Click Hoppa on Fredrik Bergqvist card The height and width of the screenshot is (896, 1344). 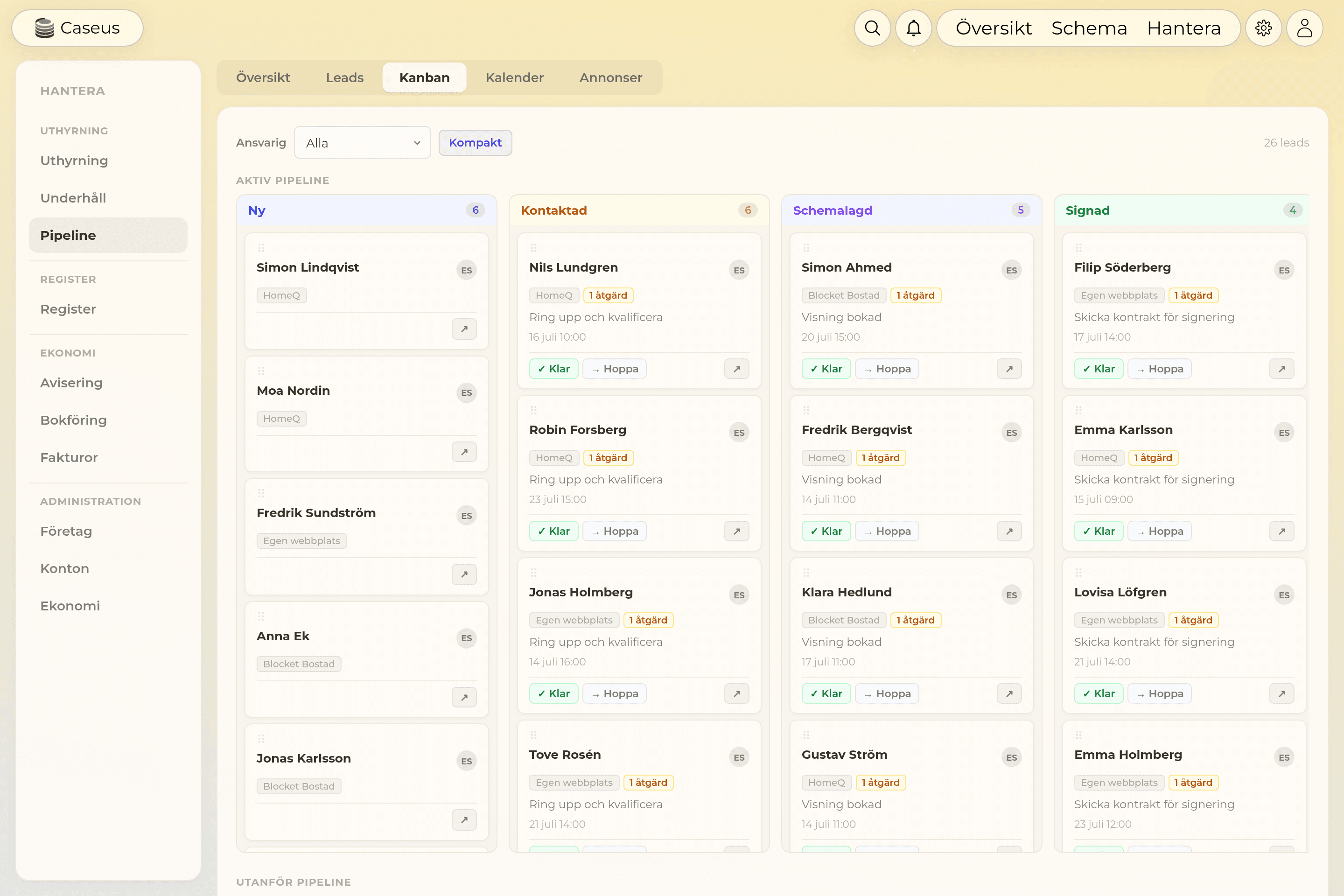887,531
